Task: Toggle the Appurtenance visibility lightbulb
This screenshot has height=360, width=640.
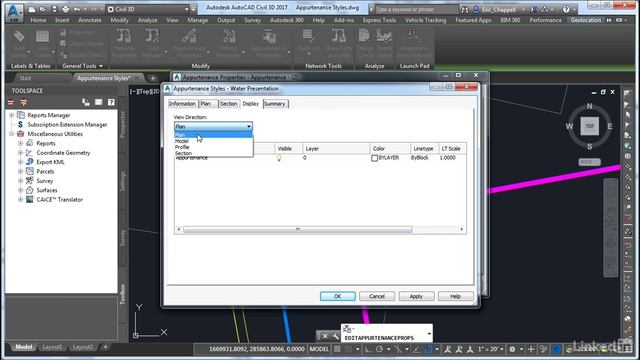Action: (279, 158)
